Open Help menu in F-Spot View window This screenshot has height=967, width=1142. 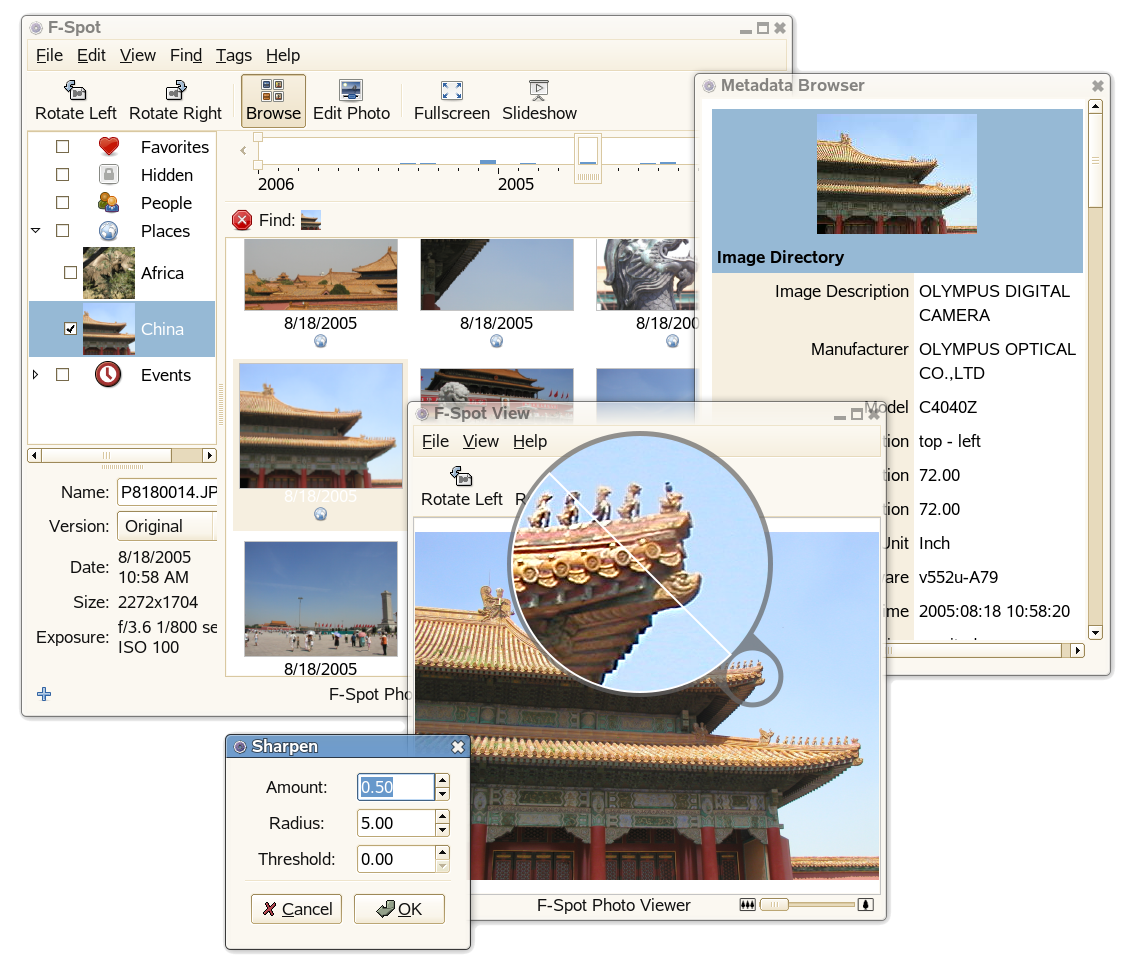(529, 441)
